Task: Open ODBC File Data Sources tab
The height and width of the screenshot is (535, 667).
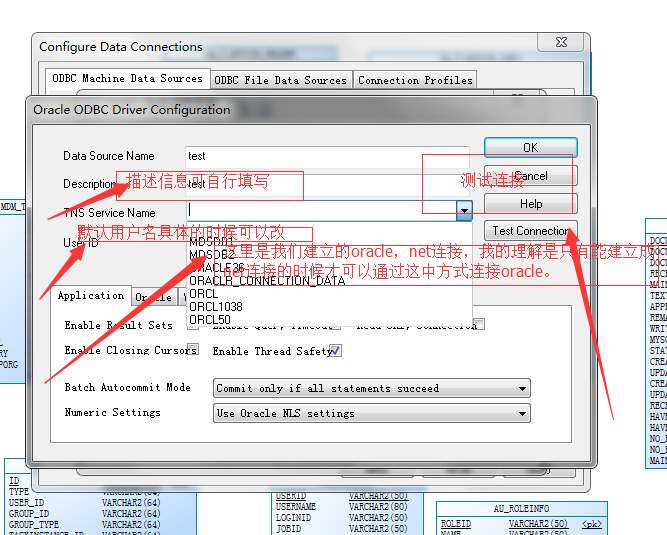Action: click(281, 80)
